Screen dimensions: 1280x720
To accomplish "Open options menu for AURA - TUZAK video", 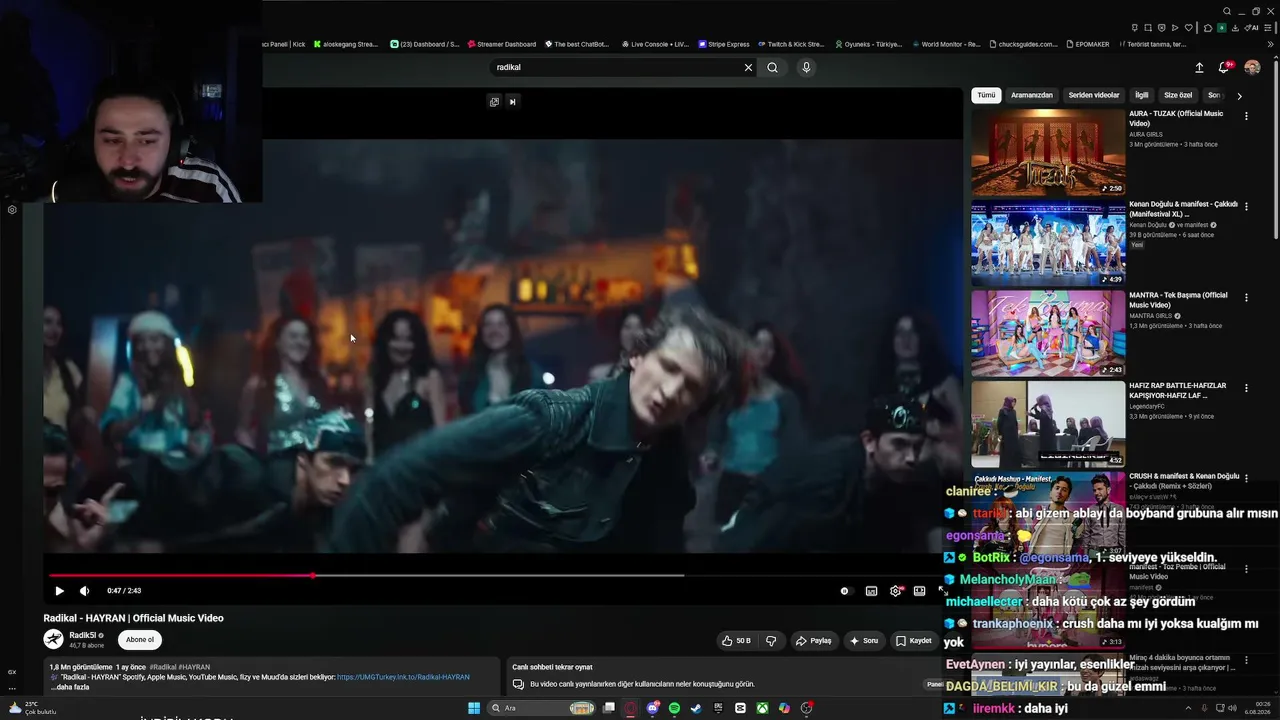I will [1246, 116].
